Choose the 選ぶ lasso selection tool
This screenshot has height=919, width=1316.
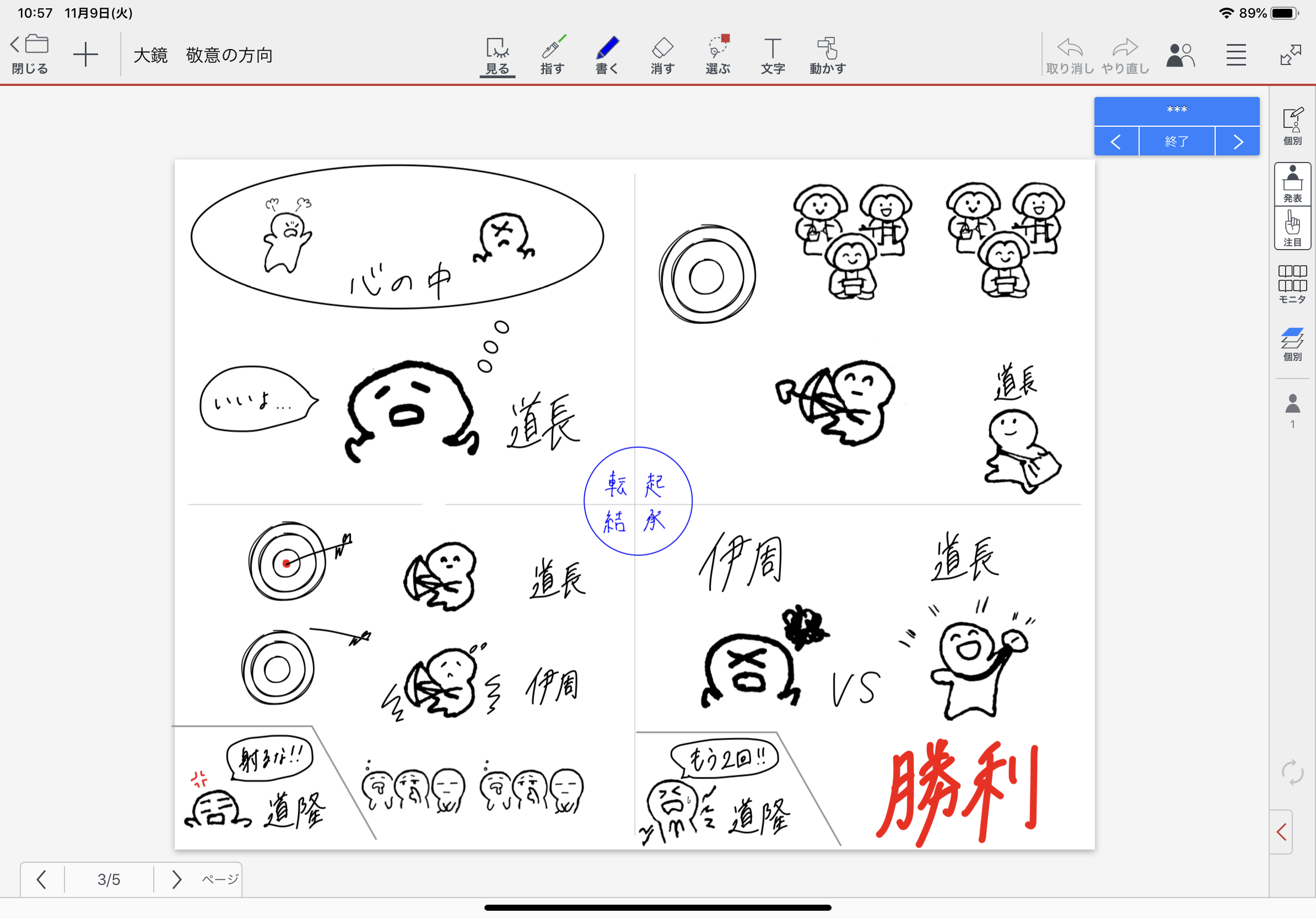click(718, 56)
